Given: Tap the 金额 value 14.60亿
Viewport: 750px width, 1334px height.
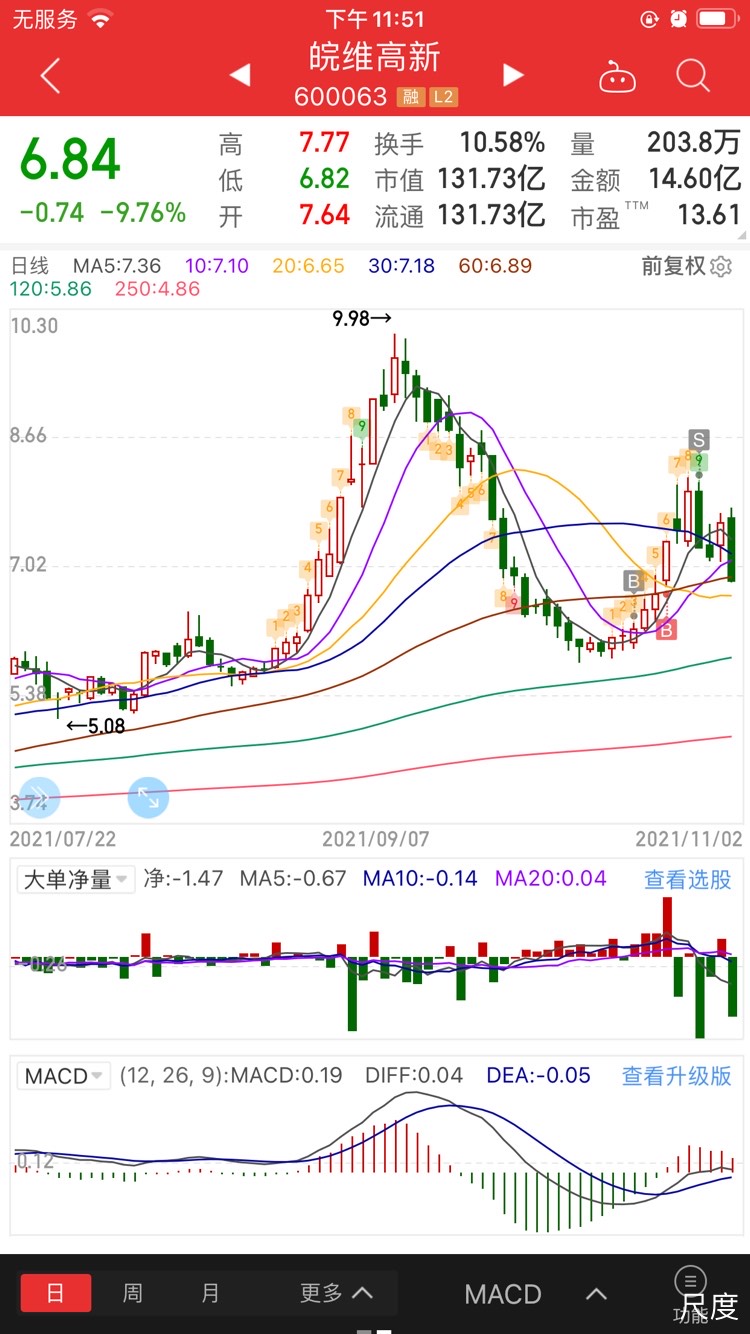Looking at the screenshot, I should 695,179.
